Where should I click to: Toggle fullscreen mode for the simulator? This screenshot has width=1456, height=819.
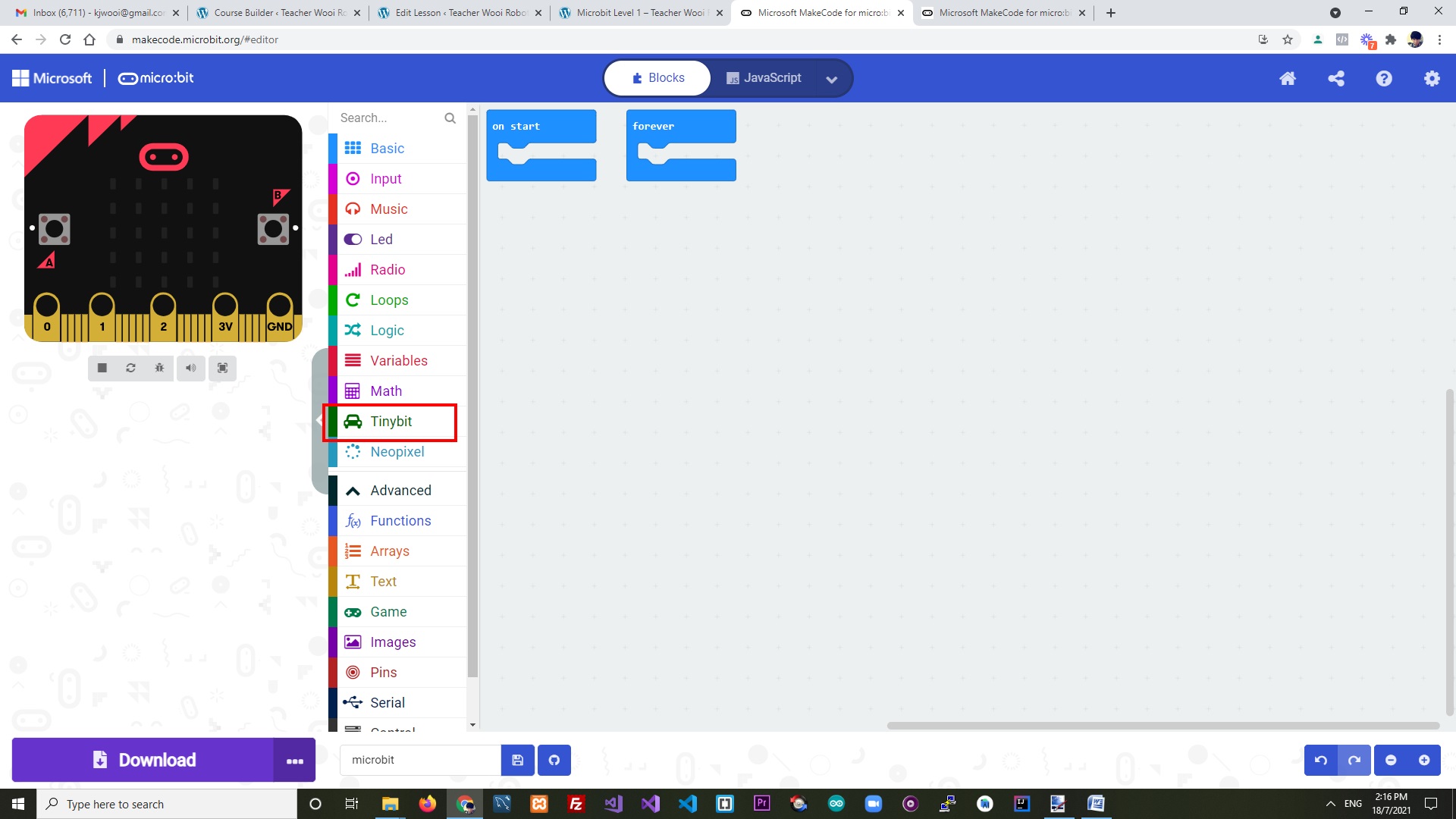(x=222, y=368)
